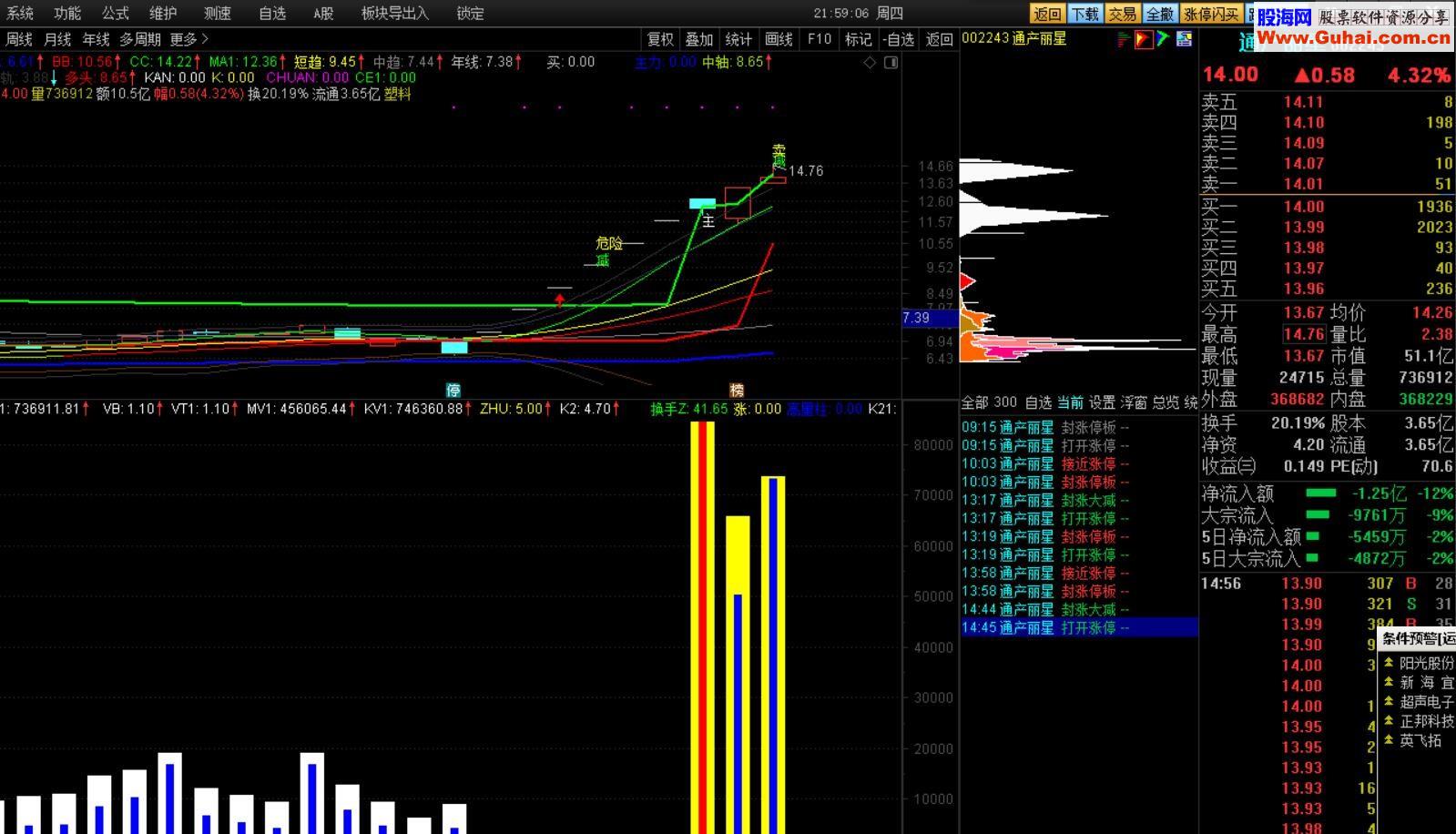
Task: Select the 全部 tab in alerts panel
Action: click(975, 402)
